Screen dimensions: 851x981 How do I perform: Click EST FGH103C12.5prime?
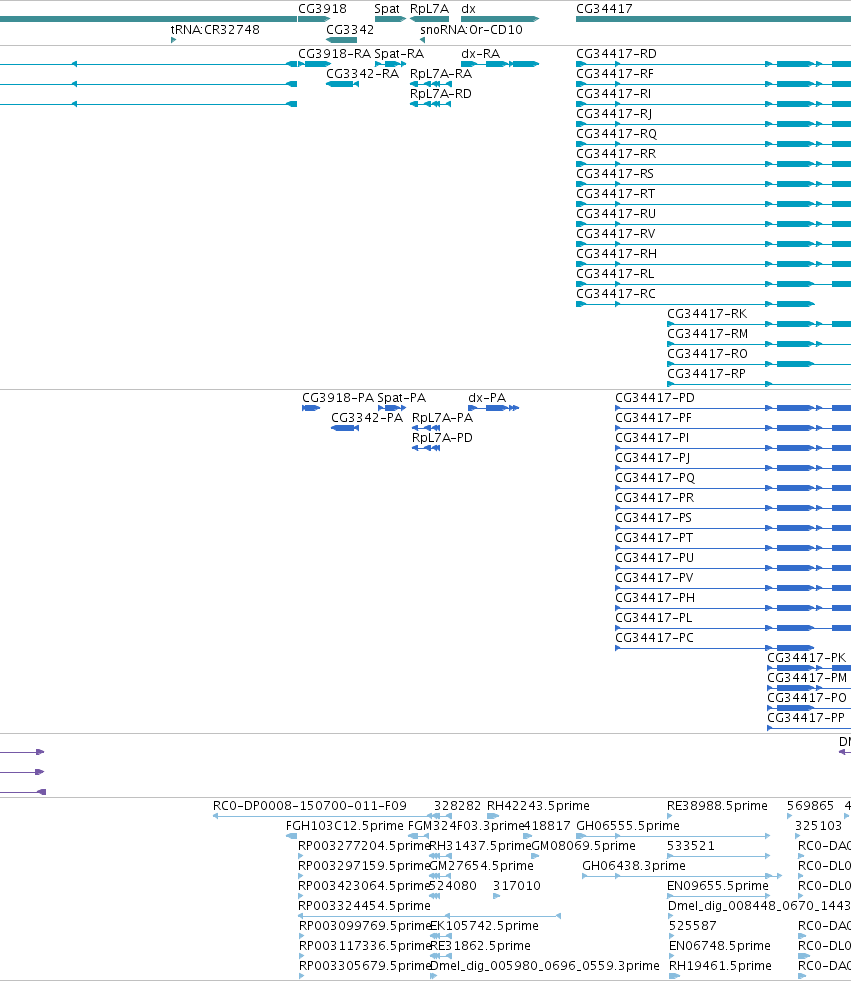[345, 826]
